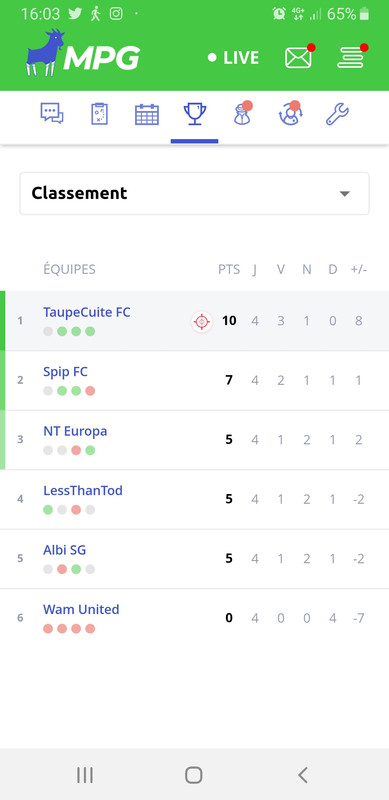Screen dimensions: 389x800
Task: Open the envelope mailbox icon
Action: point(299,57)
